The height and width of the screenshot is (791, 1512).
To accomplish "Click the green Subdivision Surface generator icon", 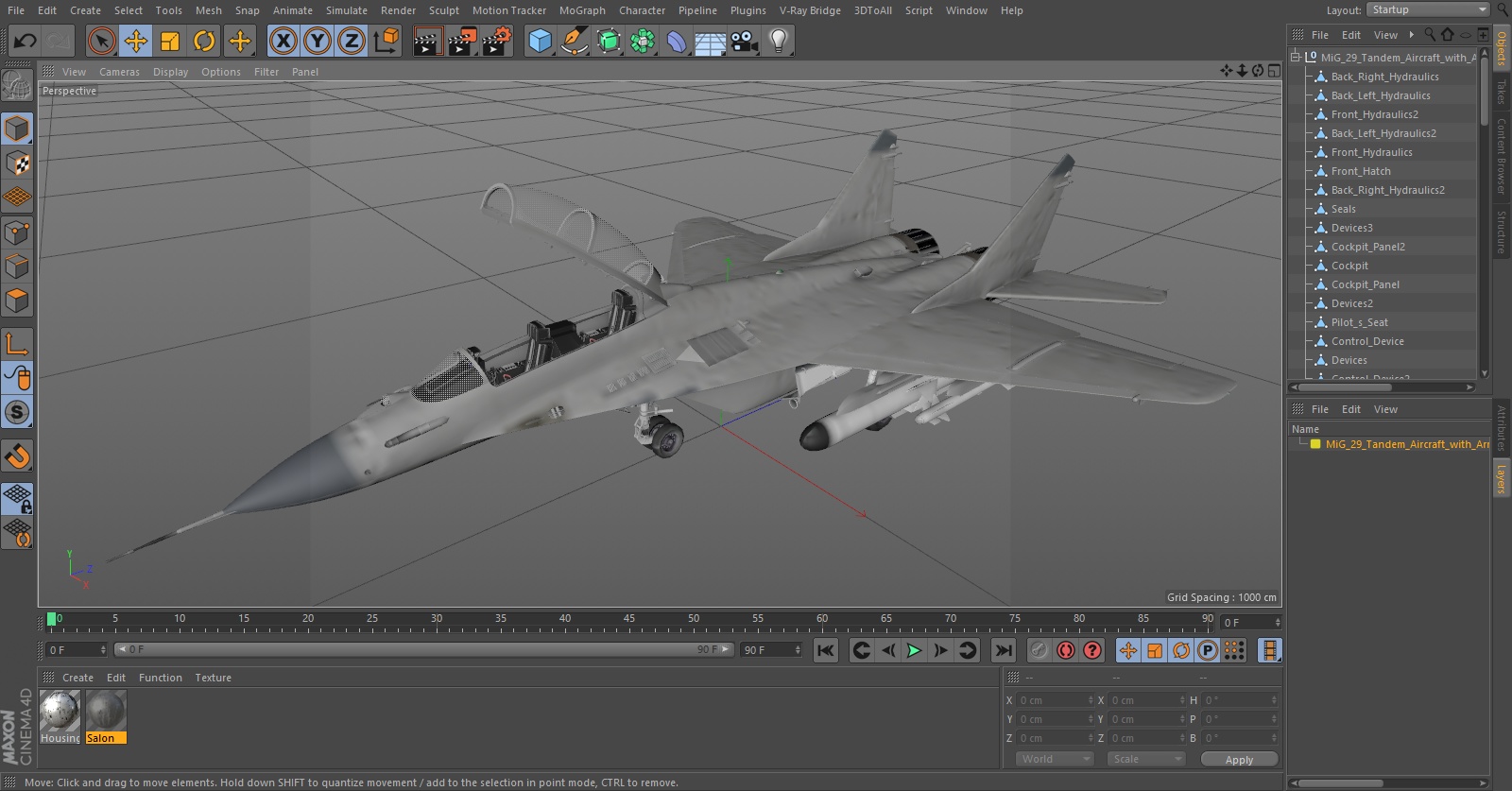I will (609, 41).
